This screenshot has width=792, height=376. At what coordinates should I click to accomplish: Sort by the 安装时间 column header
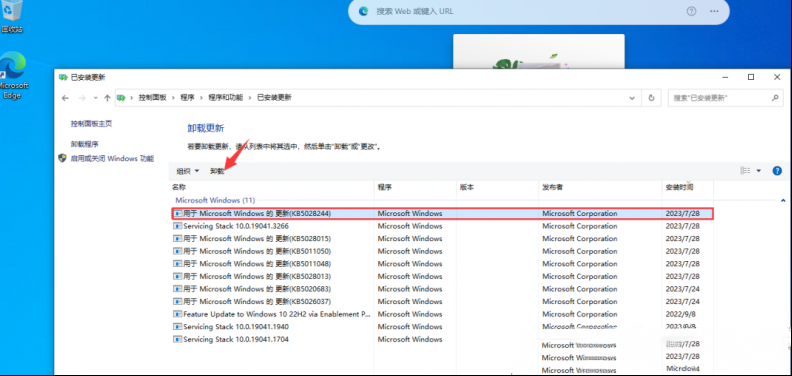pyautogui.click(x=688, y=187)
